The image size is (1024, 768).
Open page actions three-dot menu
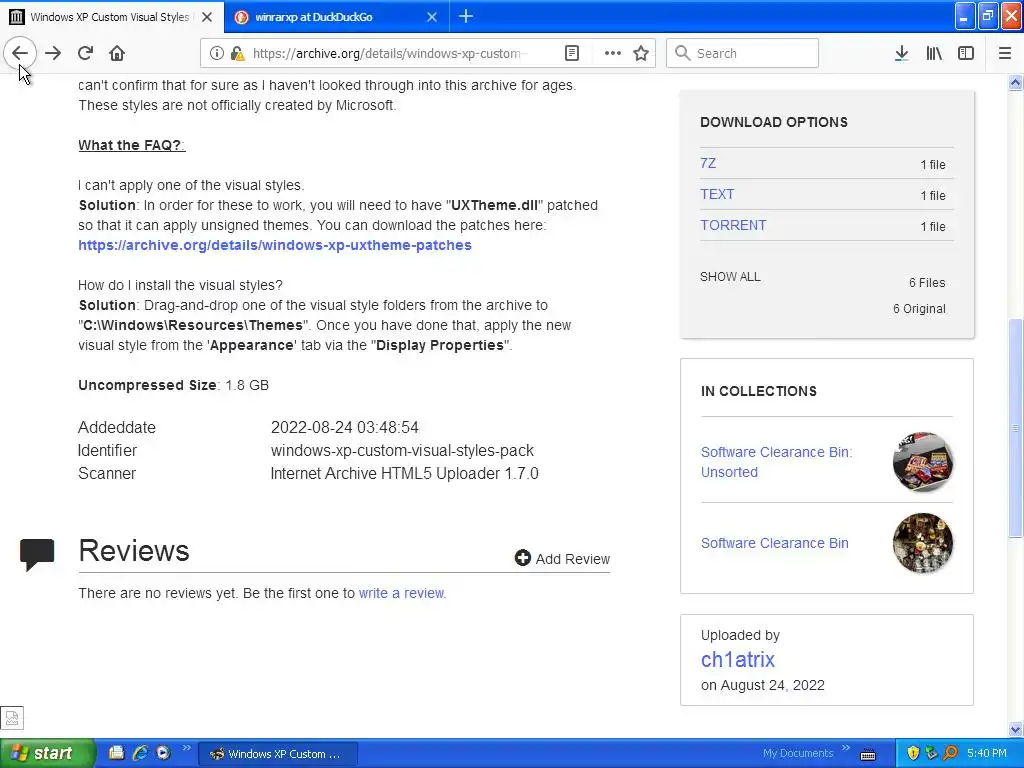(613, 53)
